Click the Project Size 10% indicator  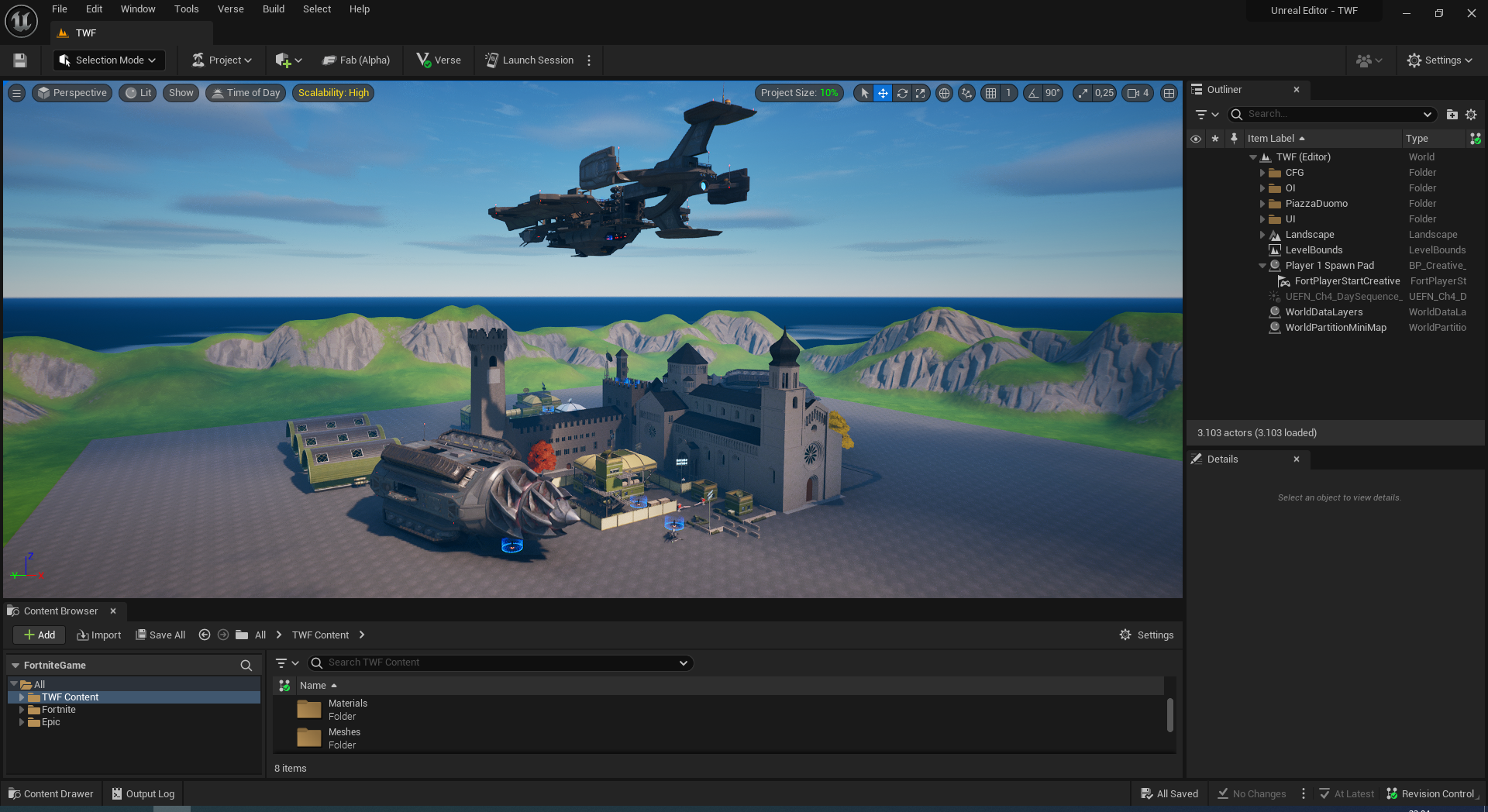pos(799,93)
